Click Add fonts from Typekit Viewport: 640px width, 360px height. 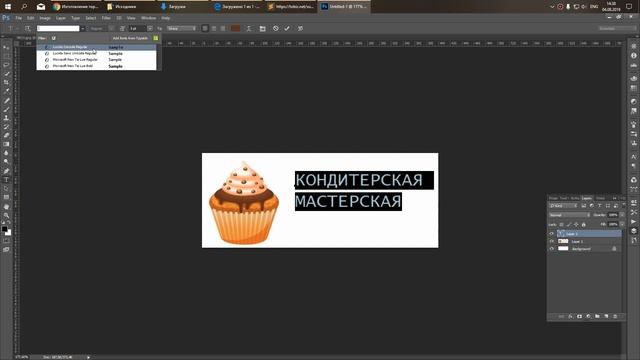[130, 38]
